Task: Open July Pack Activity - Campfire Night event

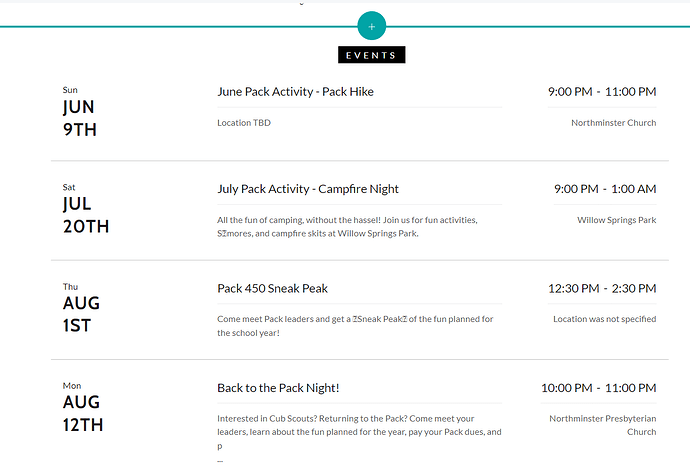Action: point(308,189)
